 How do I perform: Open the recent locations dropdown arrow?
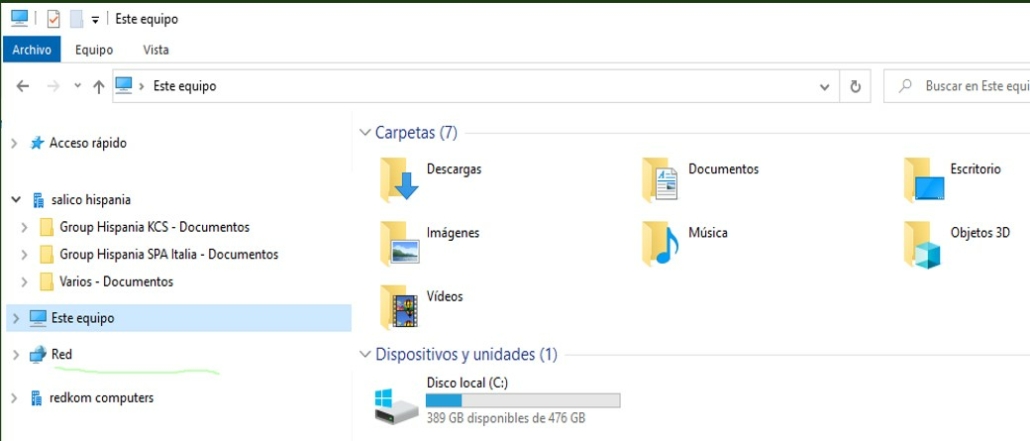[x=78, y=86]
